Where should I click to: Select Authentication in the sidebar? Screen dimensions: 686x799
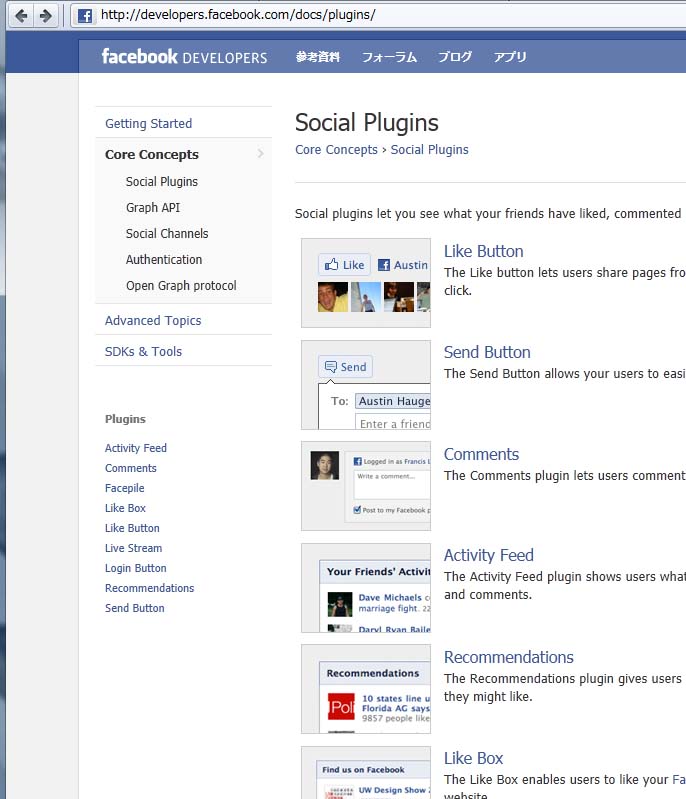[x=164, y=259]
